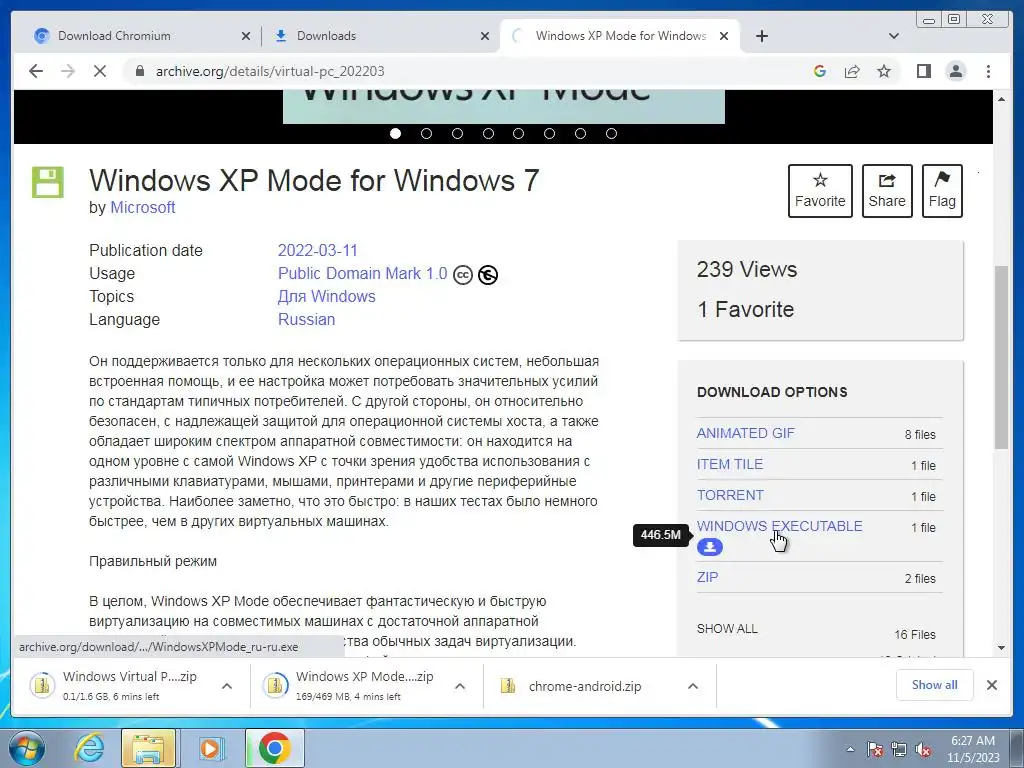Expand Windows XP Mode....zip download options
This screenshot has height=768, width=1024.
point(460,686)
